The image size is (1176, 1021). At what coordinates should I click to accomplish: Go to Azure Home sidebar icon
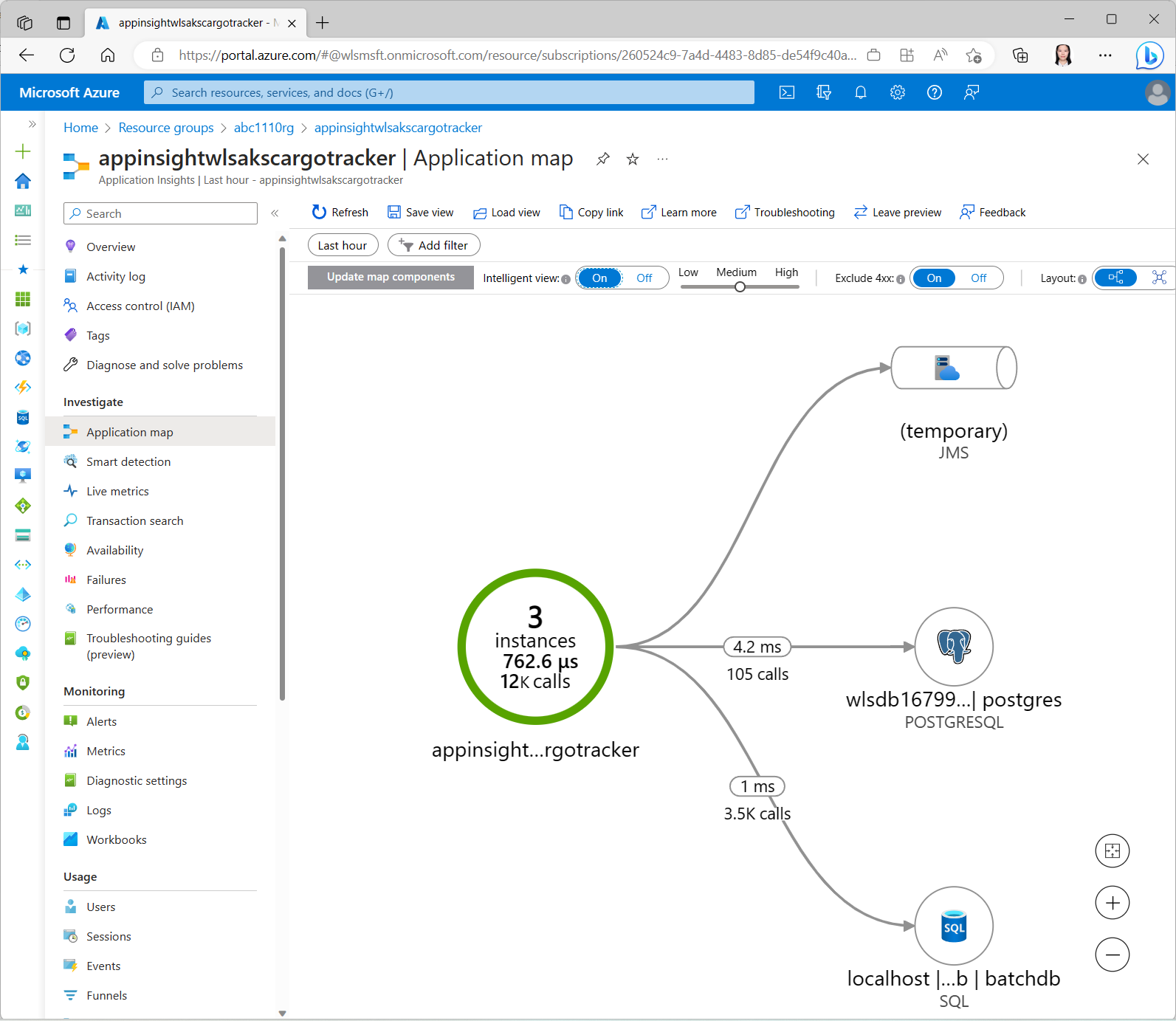[x=23, y=181]
